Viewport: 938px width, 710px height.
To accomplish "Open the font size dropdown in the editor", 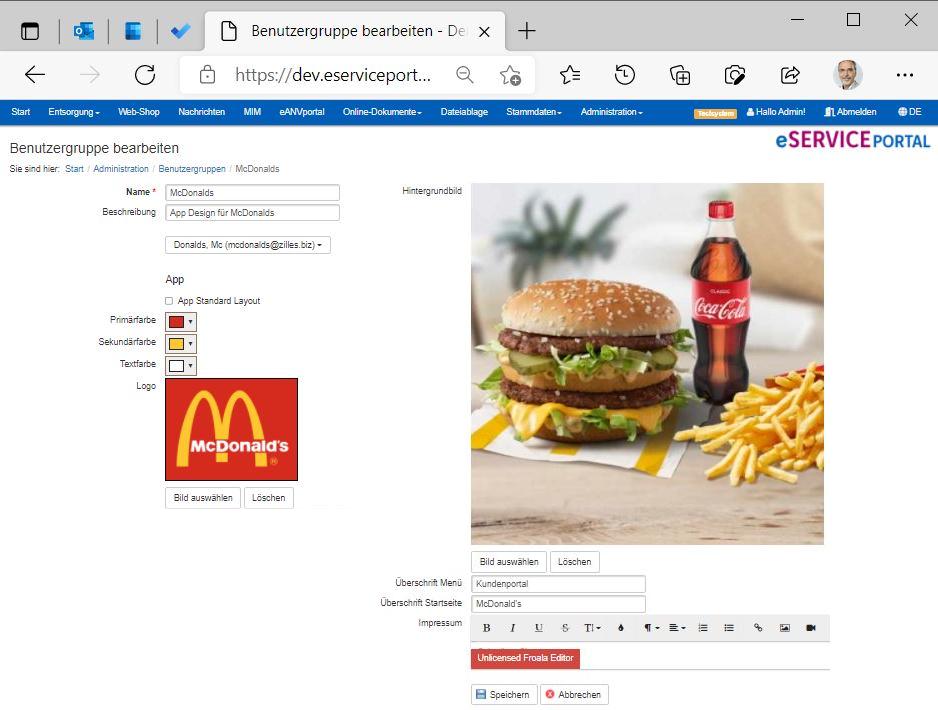I will coord(592,628).
